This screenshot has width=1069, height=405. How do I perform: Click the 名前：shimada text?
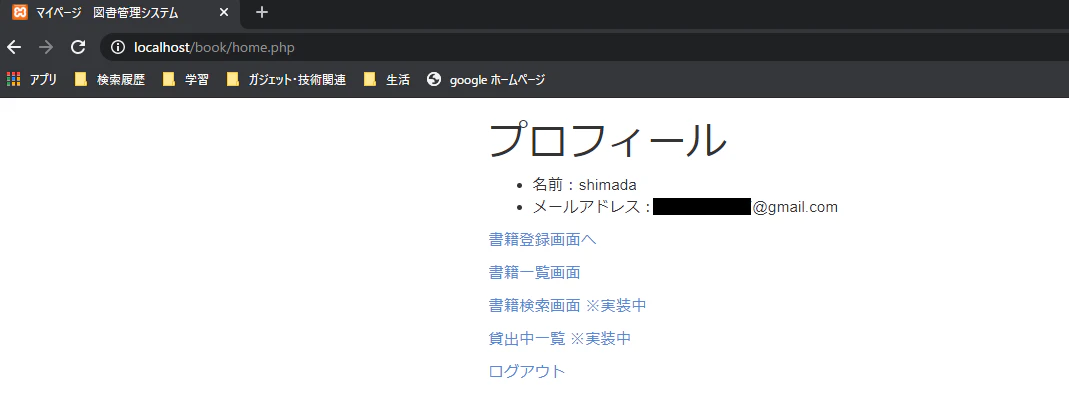[x=584, y=184]
